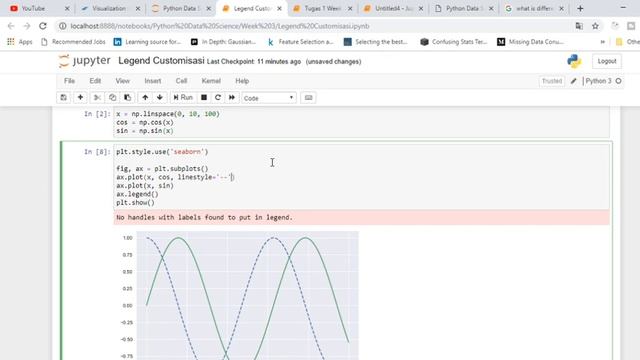The image size is (640, 360).
Task: Restart kernel and run all fast-forward icon
Action: click(232, 98)
